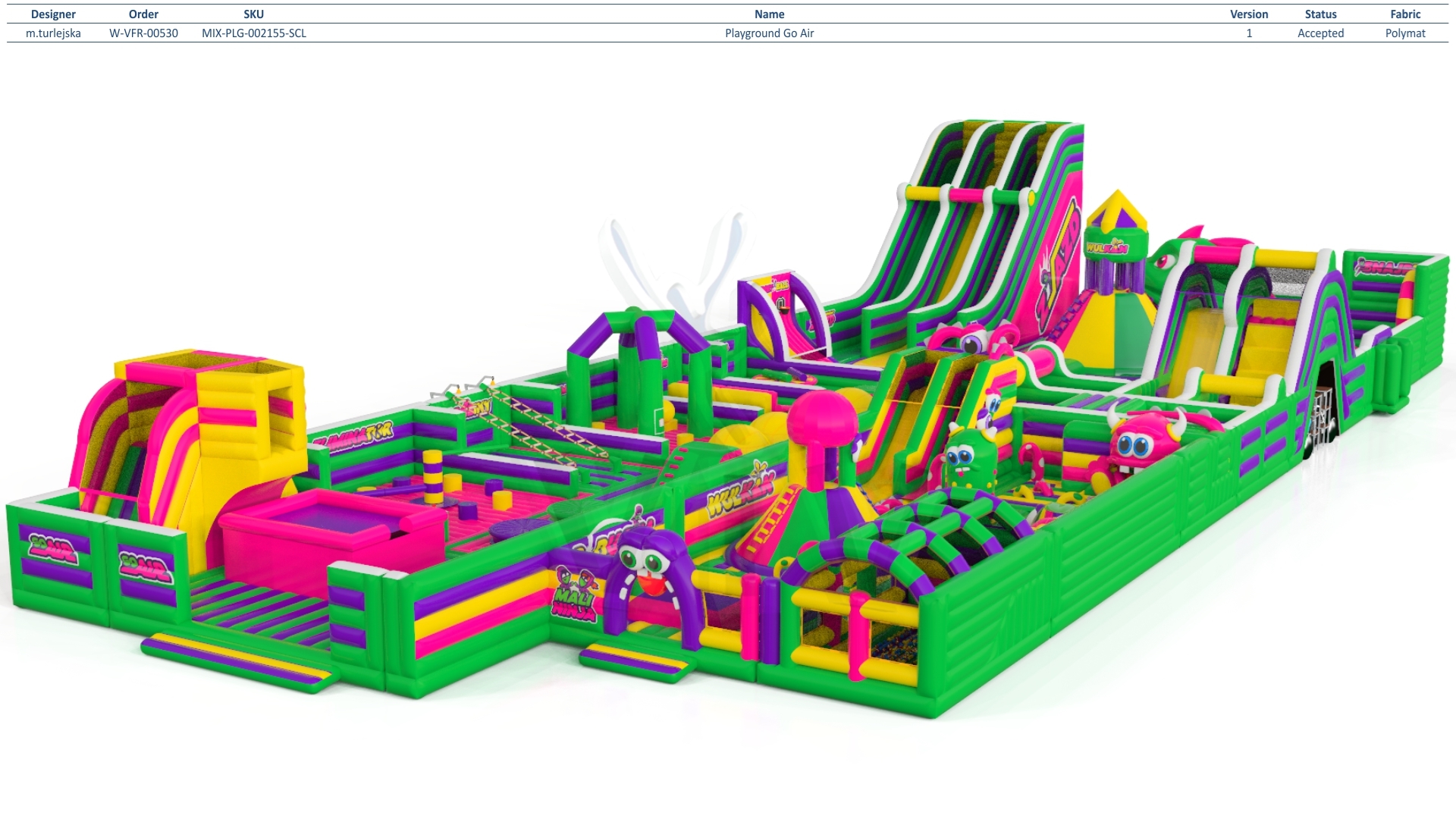Select order number W-VFR-00530
This screenshot has width=1456, height=819.
[x=143, y=33]
